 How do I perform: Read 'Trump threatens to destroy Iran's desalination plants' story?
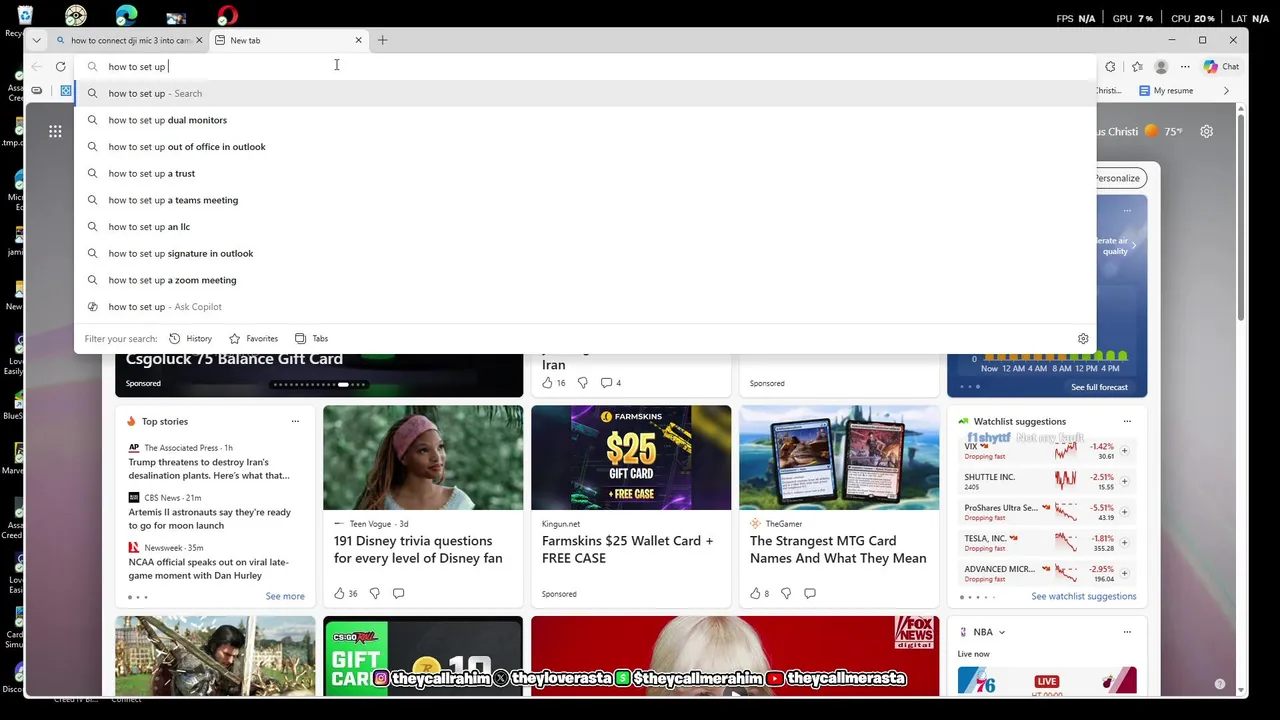[209, 469]
